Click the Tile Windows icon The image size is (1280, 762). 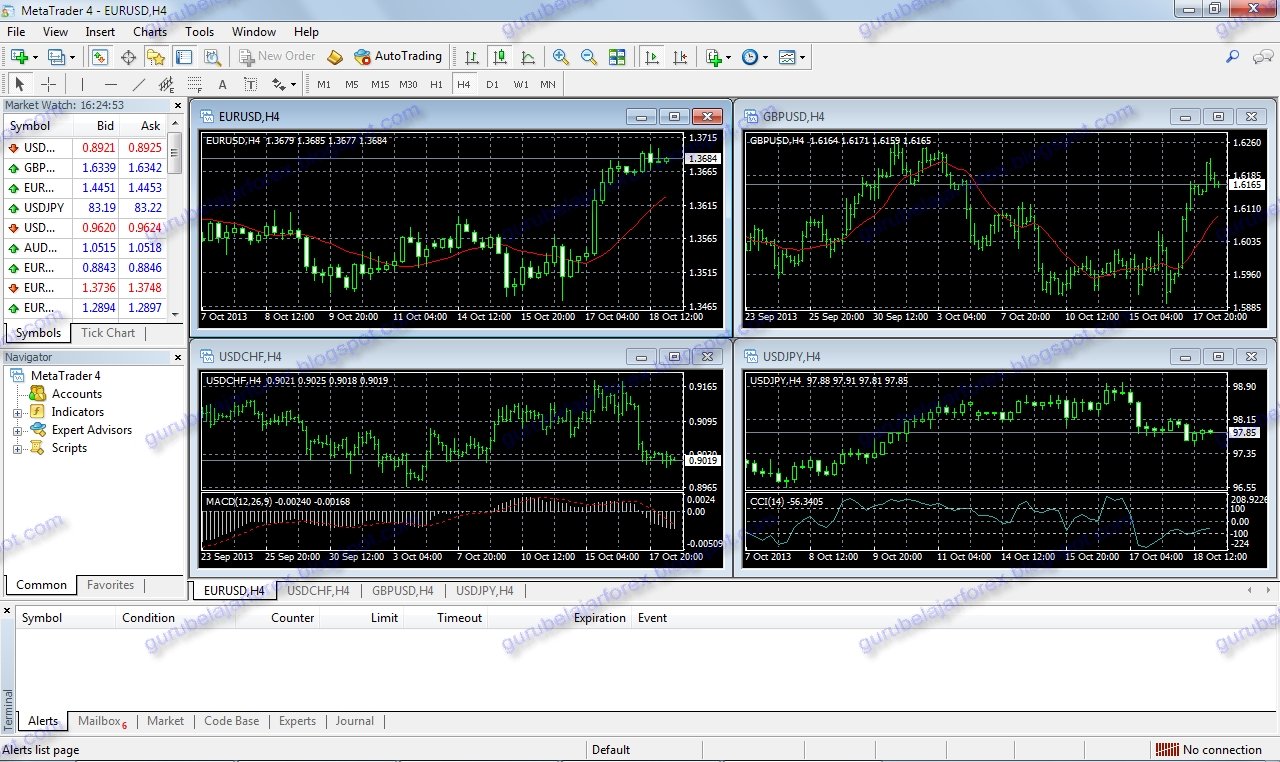coord(616,57)
